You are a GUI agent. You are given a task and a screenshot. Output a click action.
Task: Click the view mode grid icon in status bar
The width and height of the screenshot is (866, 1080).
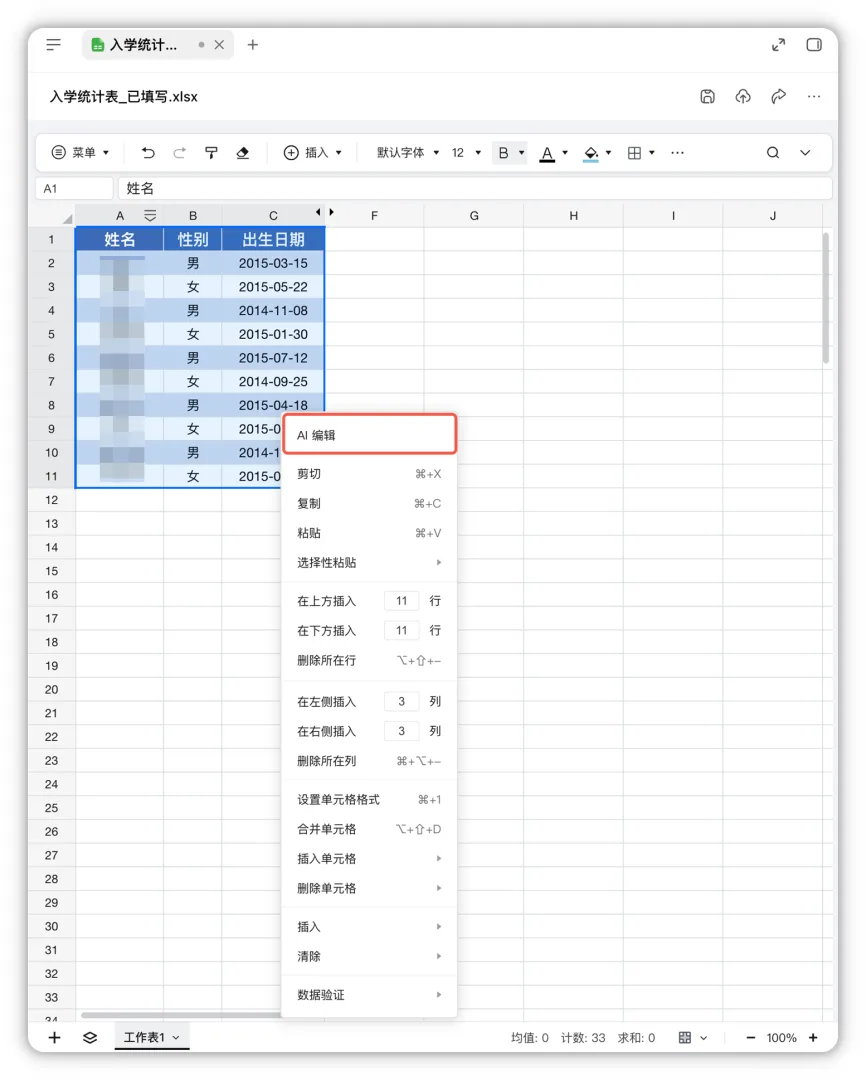tap(685, 1037)
